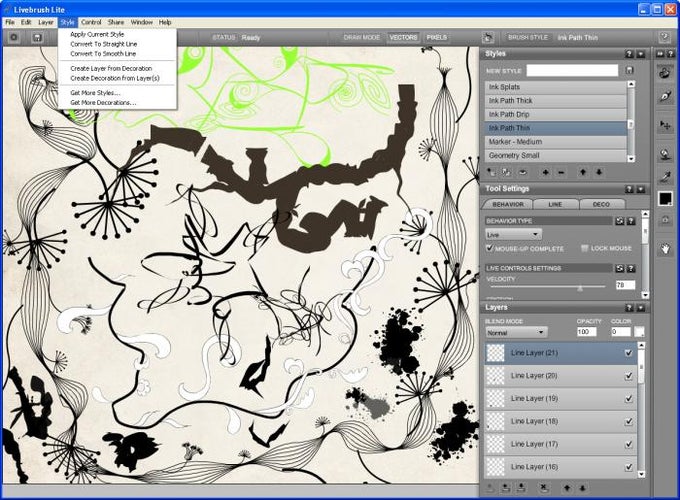Choose Convert To Smooth Line menu entry
The height and width of the screenshot is (500, 680).
(103, 54)
